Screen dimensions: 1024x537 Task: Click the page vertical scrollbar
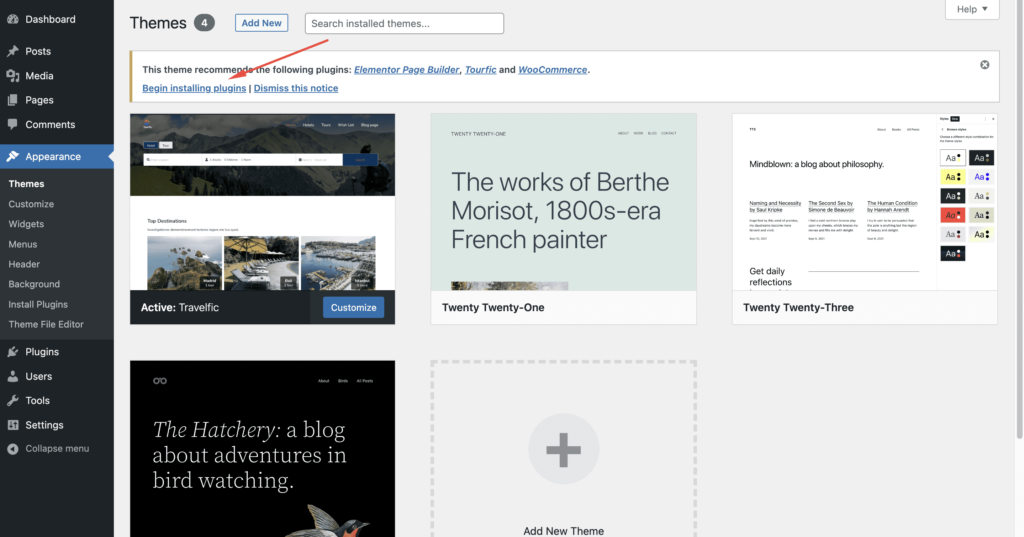(1020, 219)
